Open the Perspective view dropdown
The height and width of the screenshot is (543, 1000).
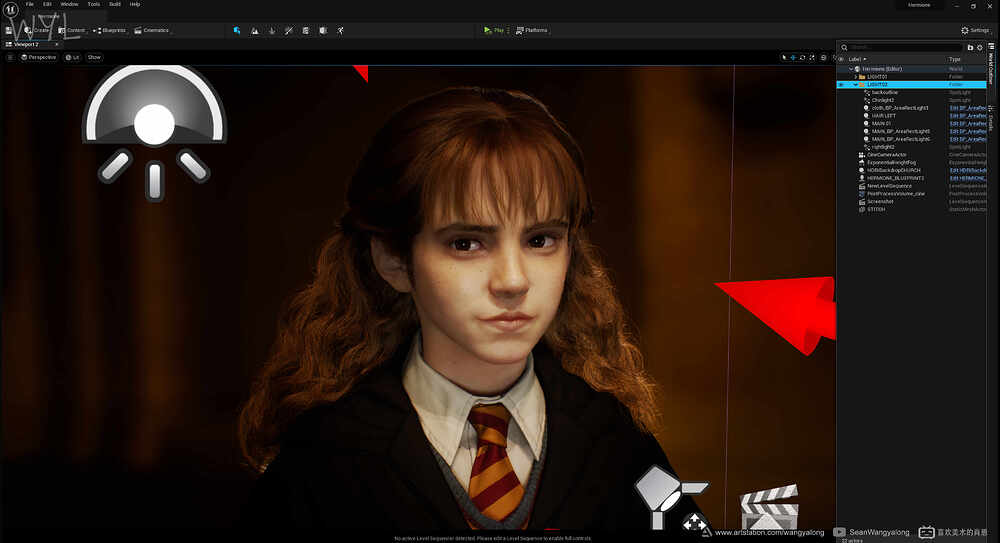39,57
